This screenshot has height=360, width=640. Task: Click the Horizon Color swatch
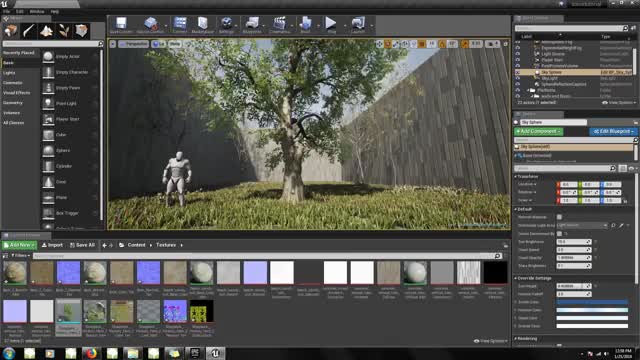592,310
